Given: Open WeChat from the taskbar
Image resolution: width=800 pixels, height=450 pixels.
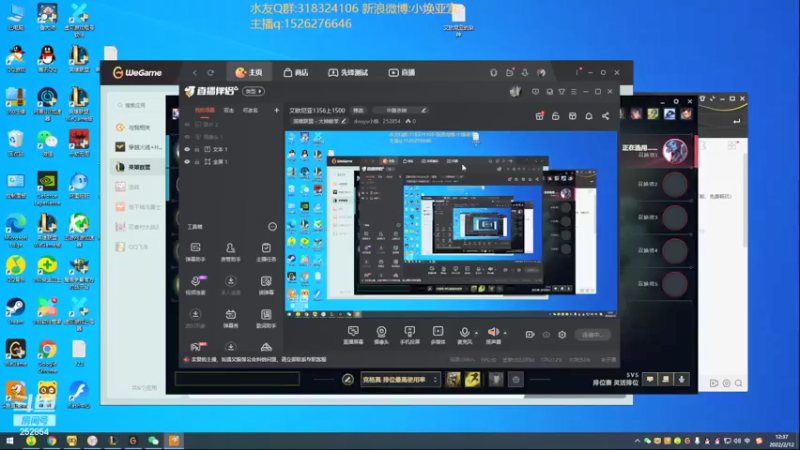Looking at the screenshot, I should coord(153,440).
